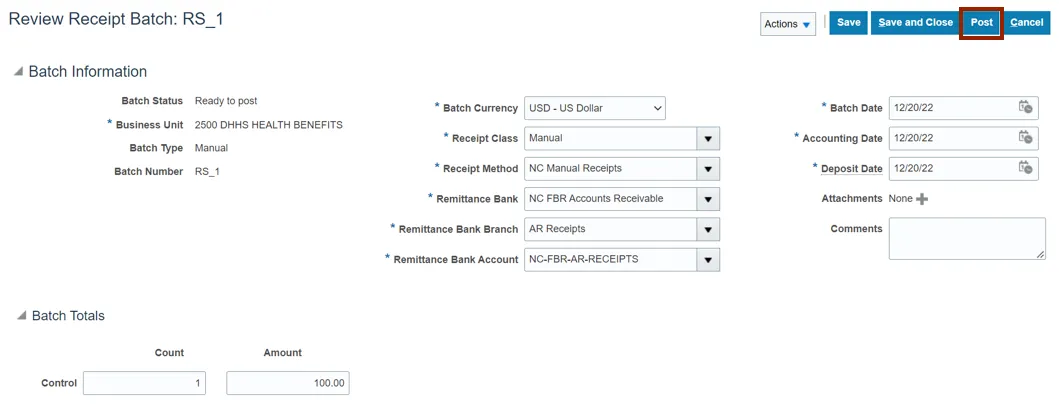Viewport: 1059px width, 406px height.
Task: Expand the Remittance Bank Branch dropdown arrow
Action: click(x=708, y=229)
